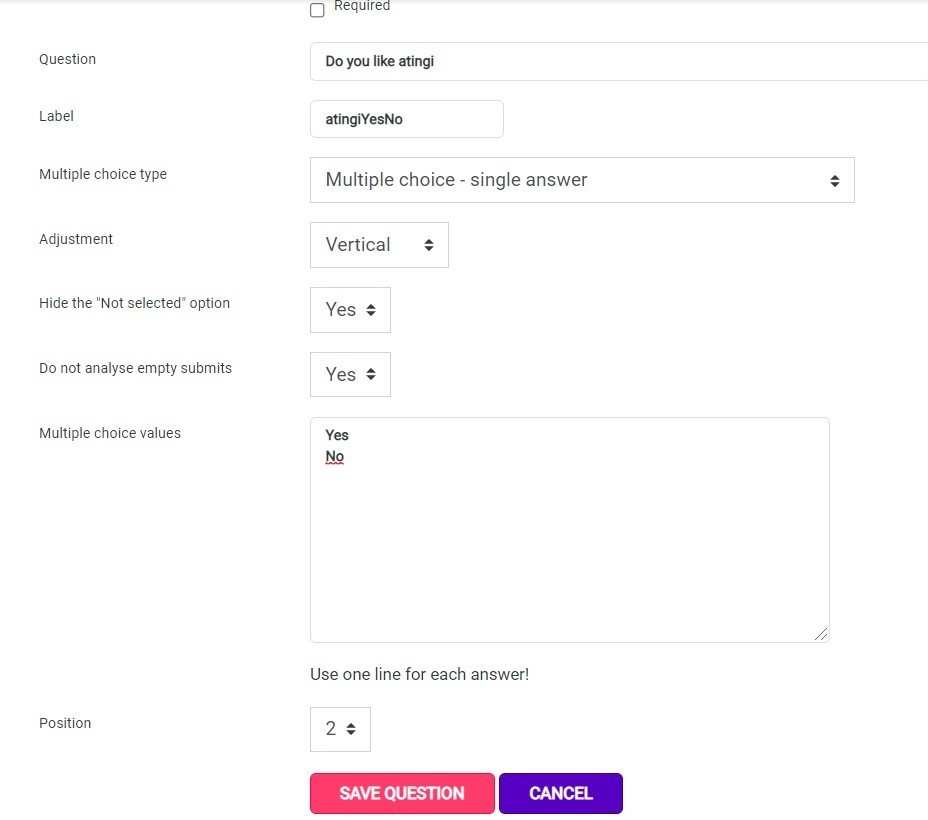The height and width of the screenshot is (820, 928).
Task: Click the "Use one line for each answer!" hint
Action: tap(420, 674)
